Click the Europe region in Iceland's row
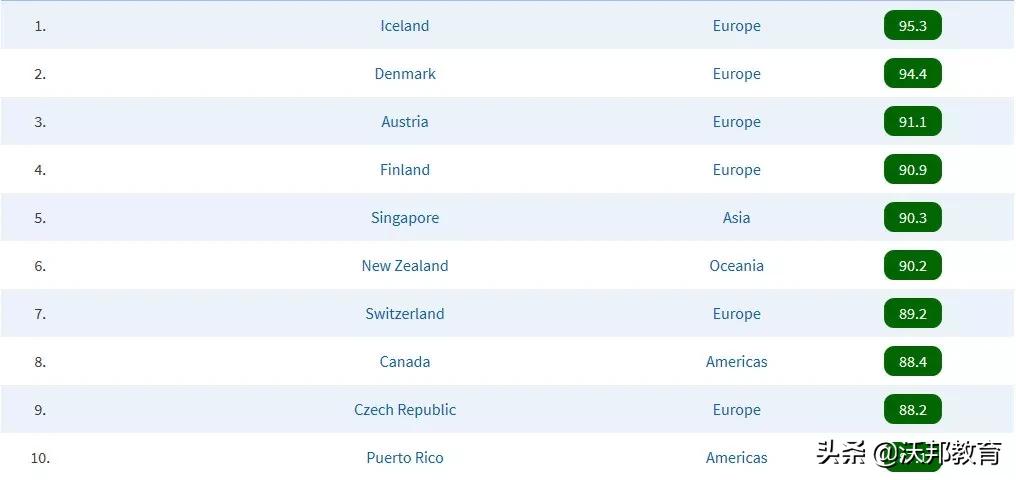This screenshot has height=480, width=1016. [x=737, y=26]
